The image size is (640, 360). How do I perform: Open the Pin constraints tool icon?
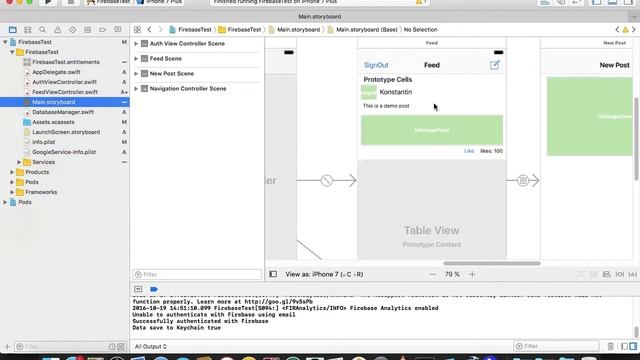(620, 274)
